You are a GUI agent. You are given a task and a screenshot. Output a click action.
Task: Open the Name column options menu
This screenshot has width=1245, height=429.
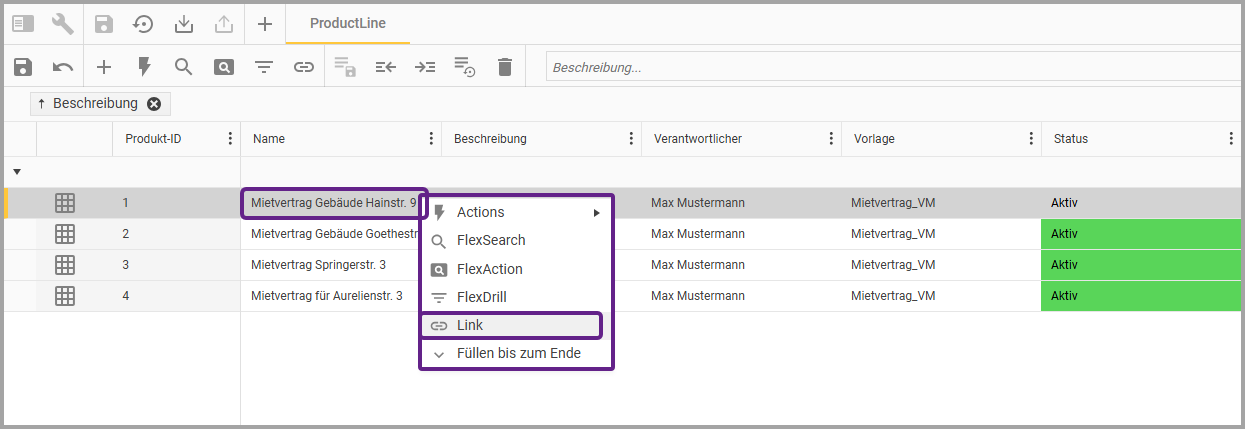point(431,139)
